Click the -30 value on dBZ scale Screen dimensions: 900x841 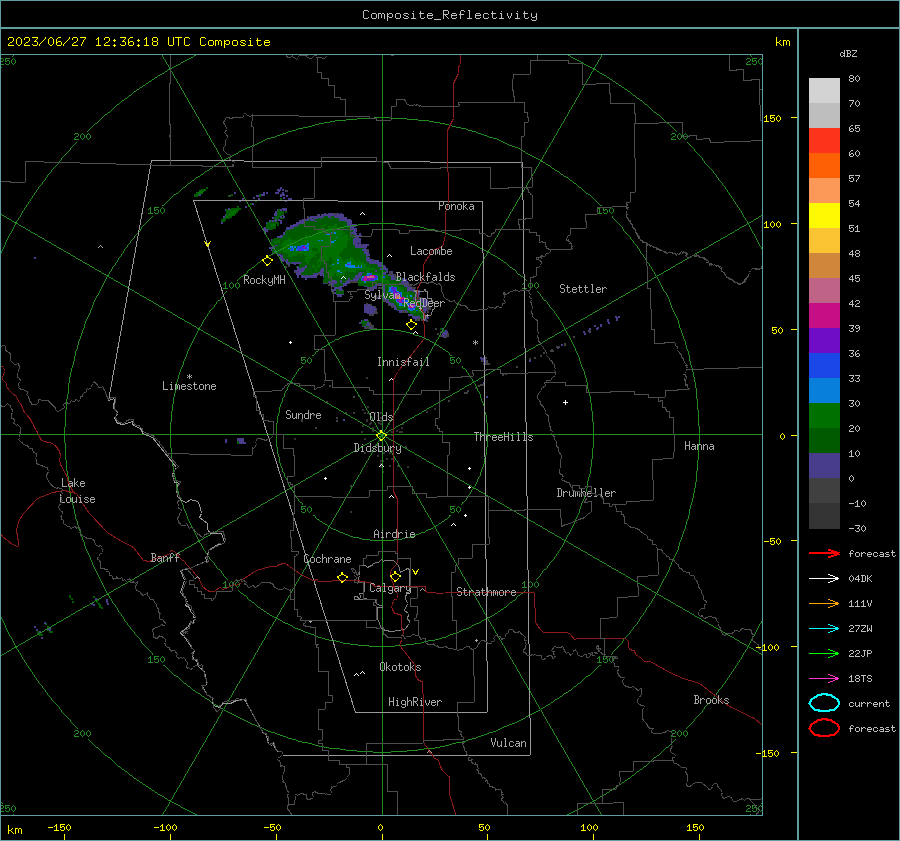pos(857,528)
